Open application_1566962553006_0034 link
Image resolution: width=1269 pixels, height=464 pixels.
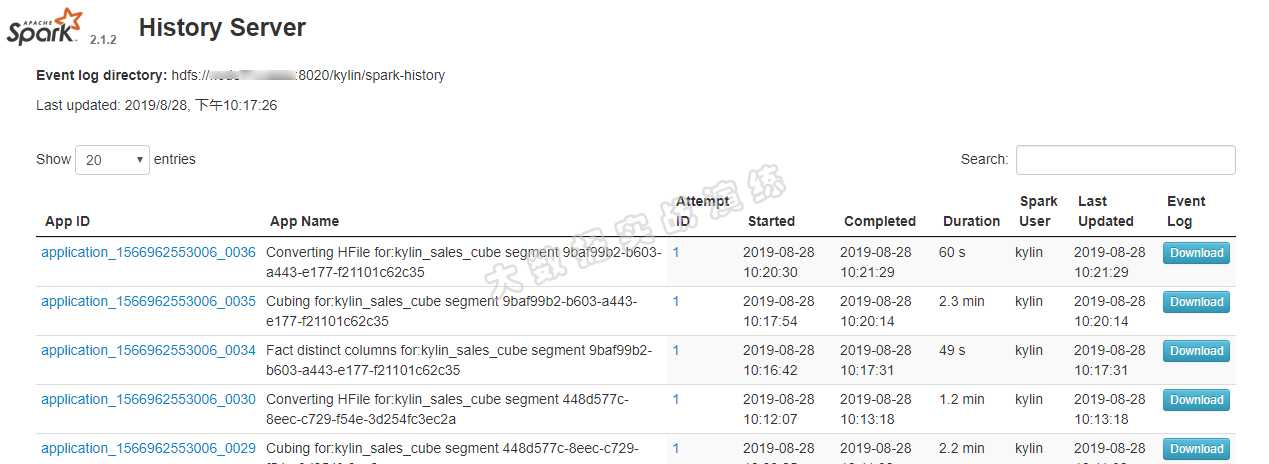point(148,350)
